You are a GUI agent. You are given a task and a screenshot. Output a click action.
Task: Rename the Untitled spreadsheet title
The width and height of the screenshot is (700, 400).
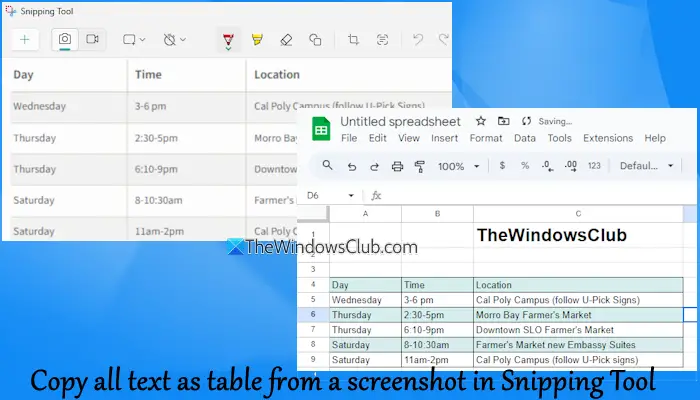[400, 121]
